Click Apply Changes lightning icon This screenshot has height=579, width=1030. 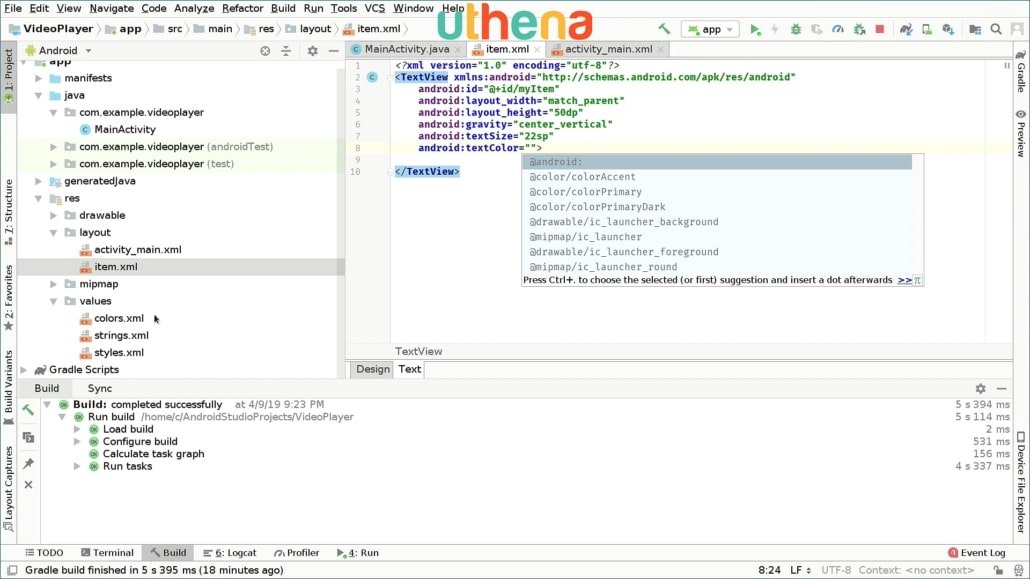pos(774,29)
